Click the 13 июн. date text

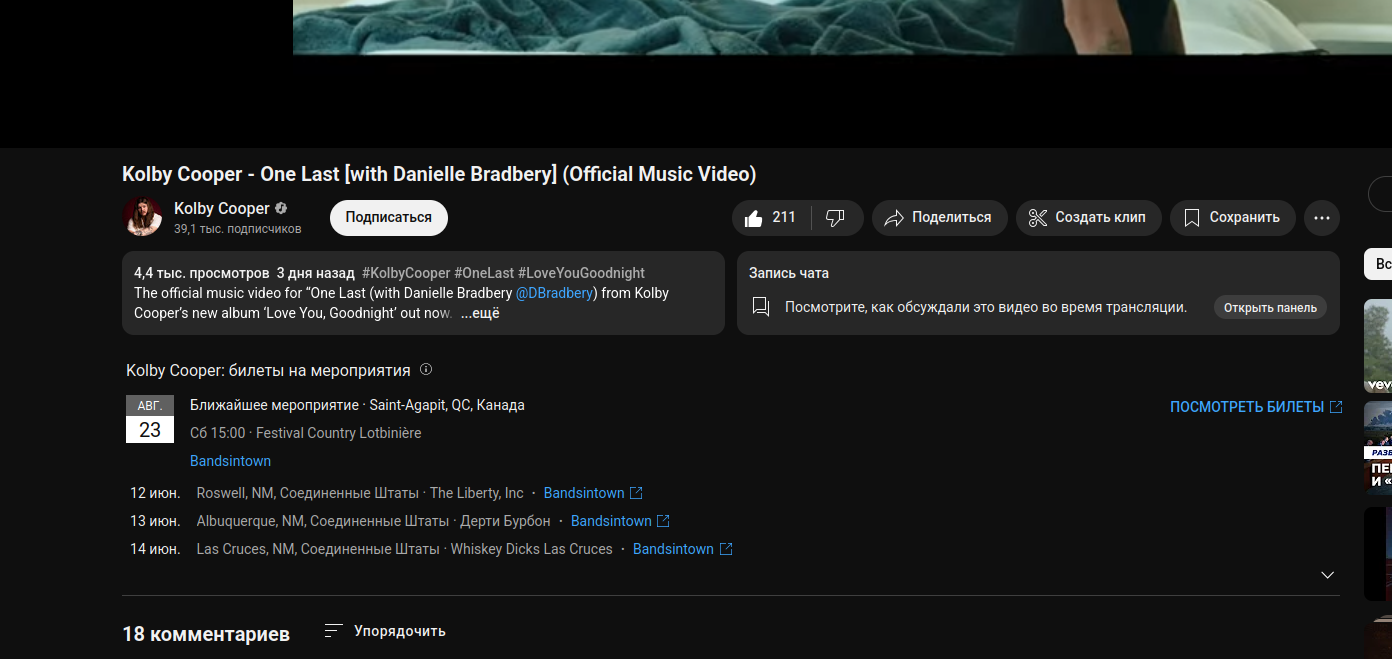(x=155, y=521)
